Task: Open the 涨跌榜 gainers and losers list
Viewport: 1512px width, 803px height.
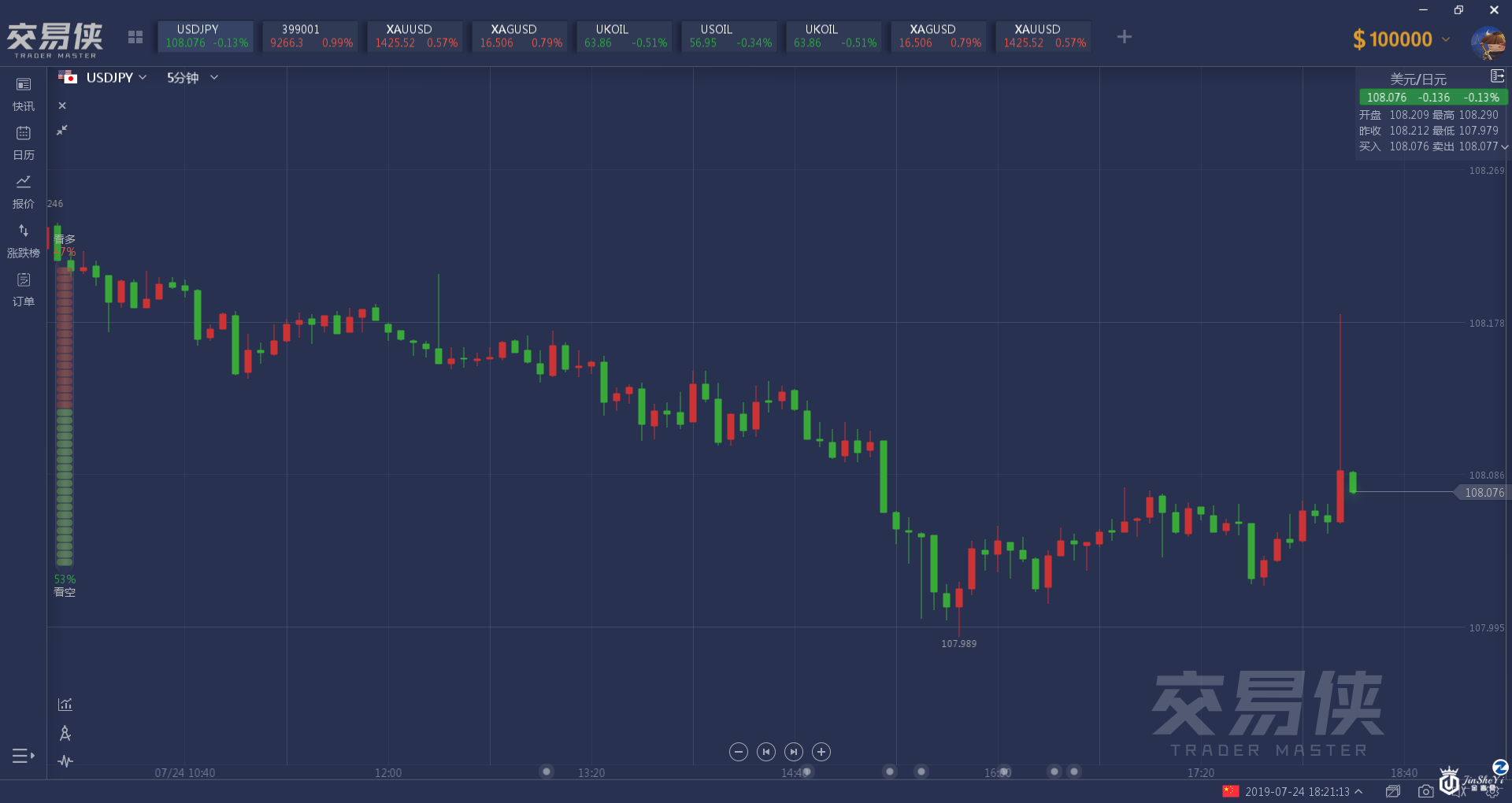Action: tap(24, 240)
